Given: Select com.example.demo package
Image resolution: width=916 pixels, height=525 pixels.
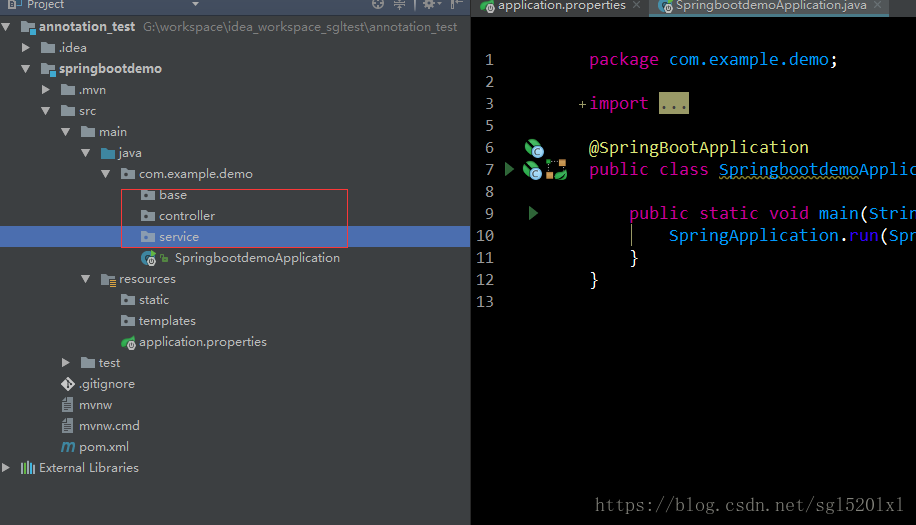Looking at the screenshot, I should pyautogui.click(x=195, y=173).
